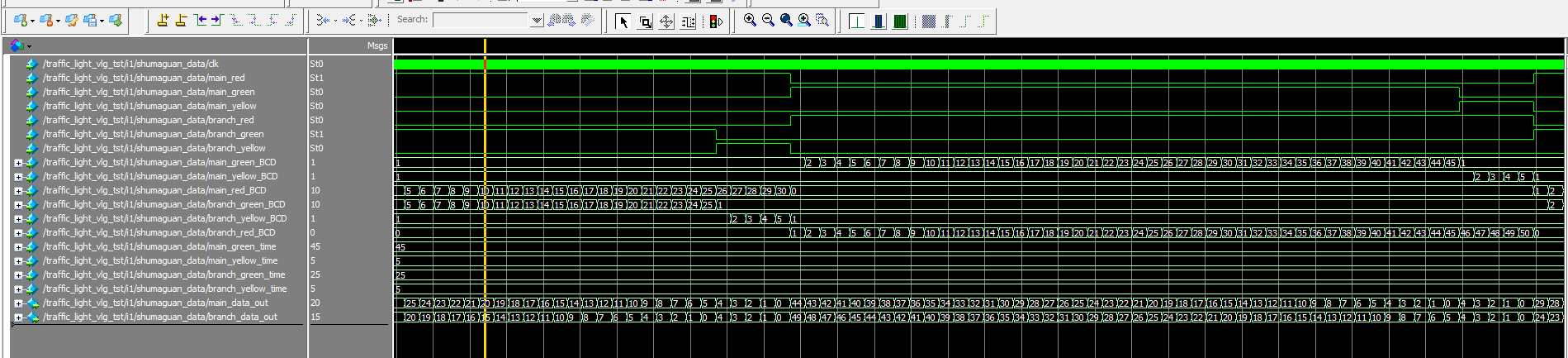
Task: Click the wave icon with floppy disk
Action: click(91, 20)
